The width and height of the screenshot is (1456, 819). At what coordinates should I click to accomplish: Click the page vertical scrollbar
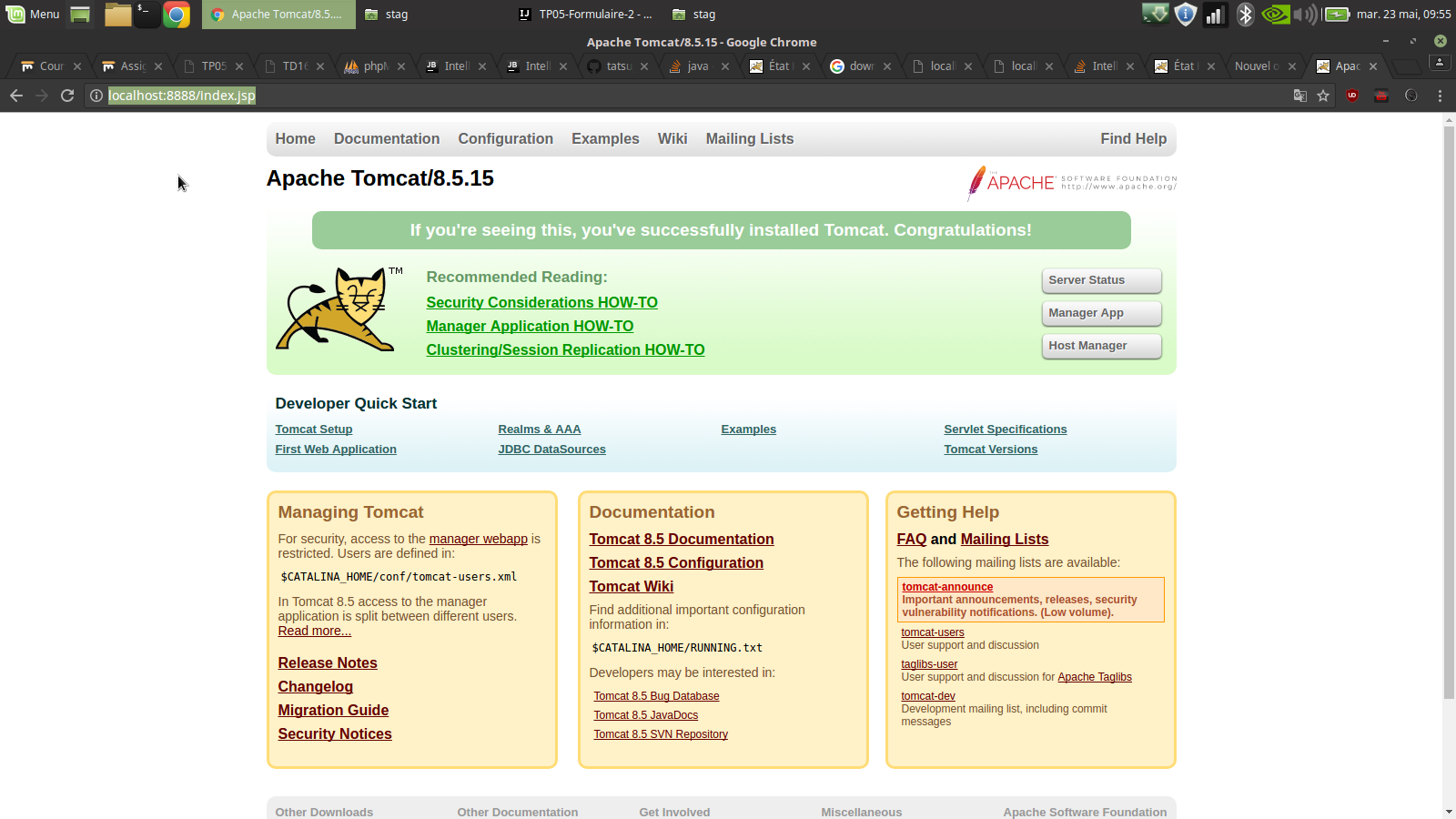(x=1449, y=414)
